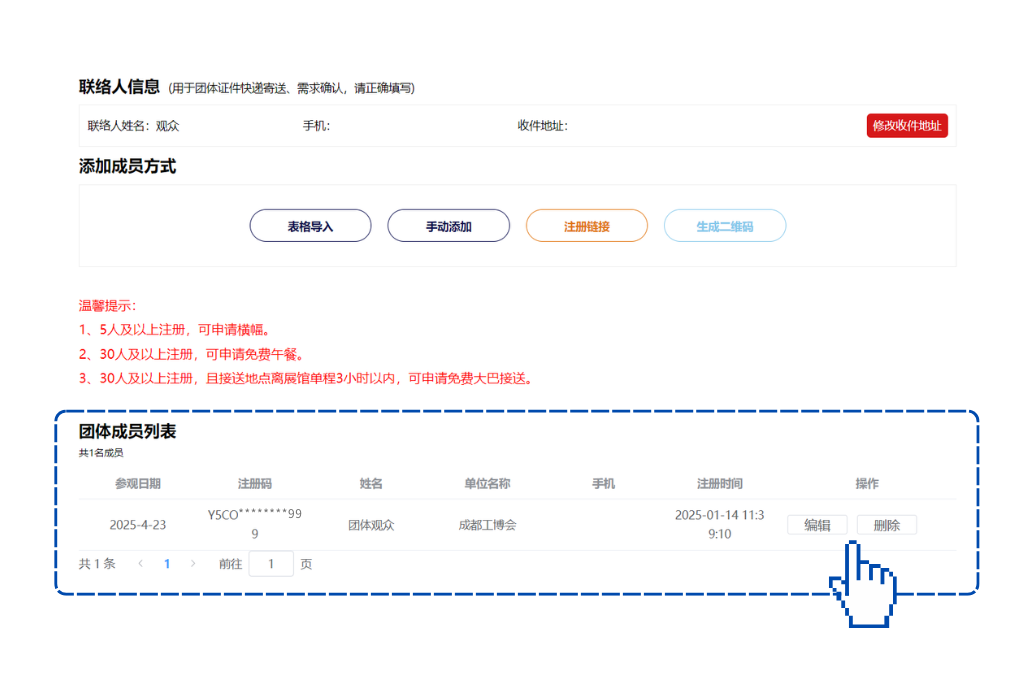
Task: Click the 成都工博会 company name cell
Action: point(487,525)
